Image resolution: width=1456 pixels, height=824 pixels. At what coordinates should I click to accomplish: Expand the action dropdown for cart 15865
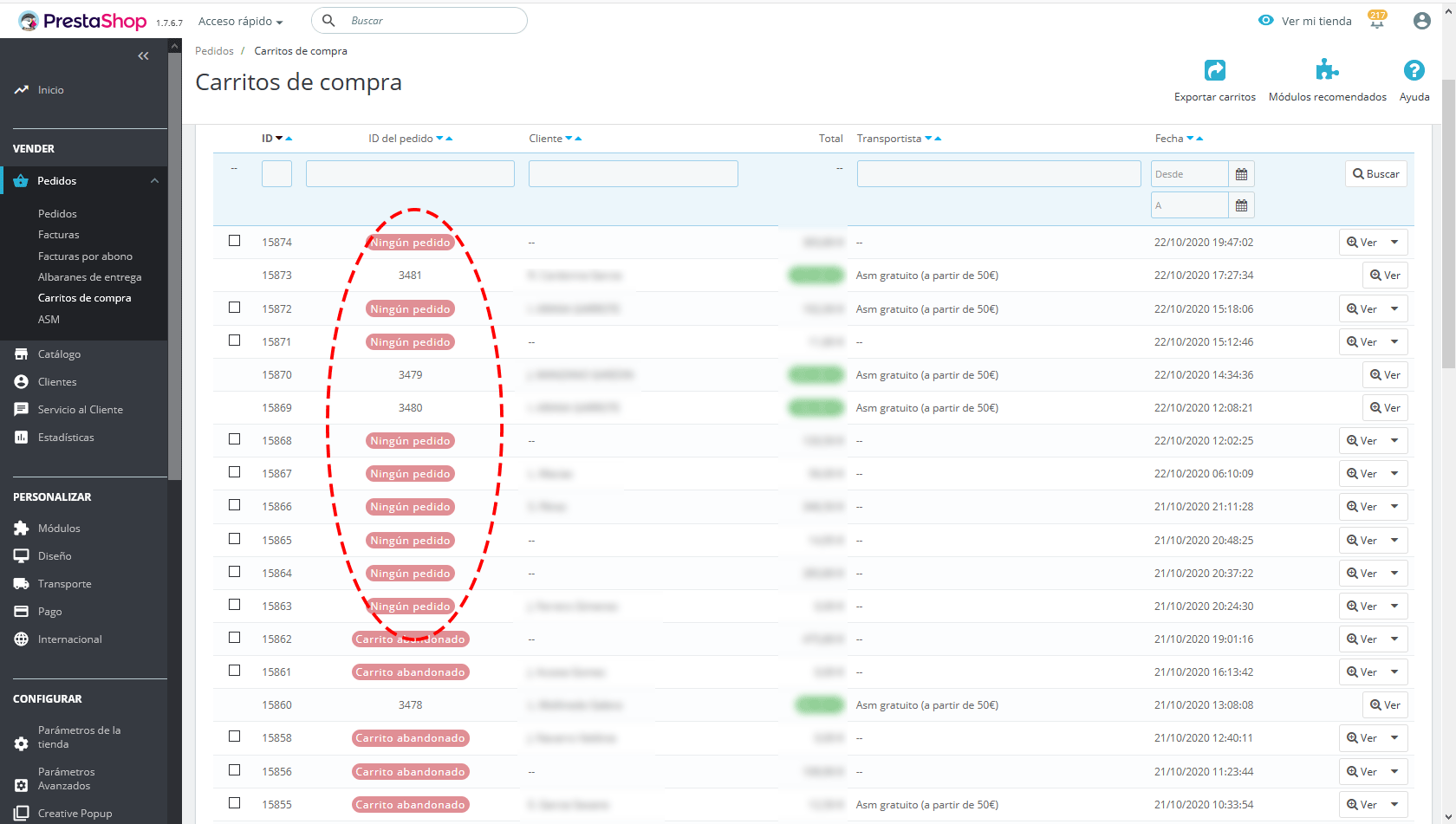pos(1394,541)
